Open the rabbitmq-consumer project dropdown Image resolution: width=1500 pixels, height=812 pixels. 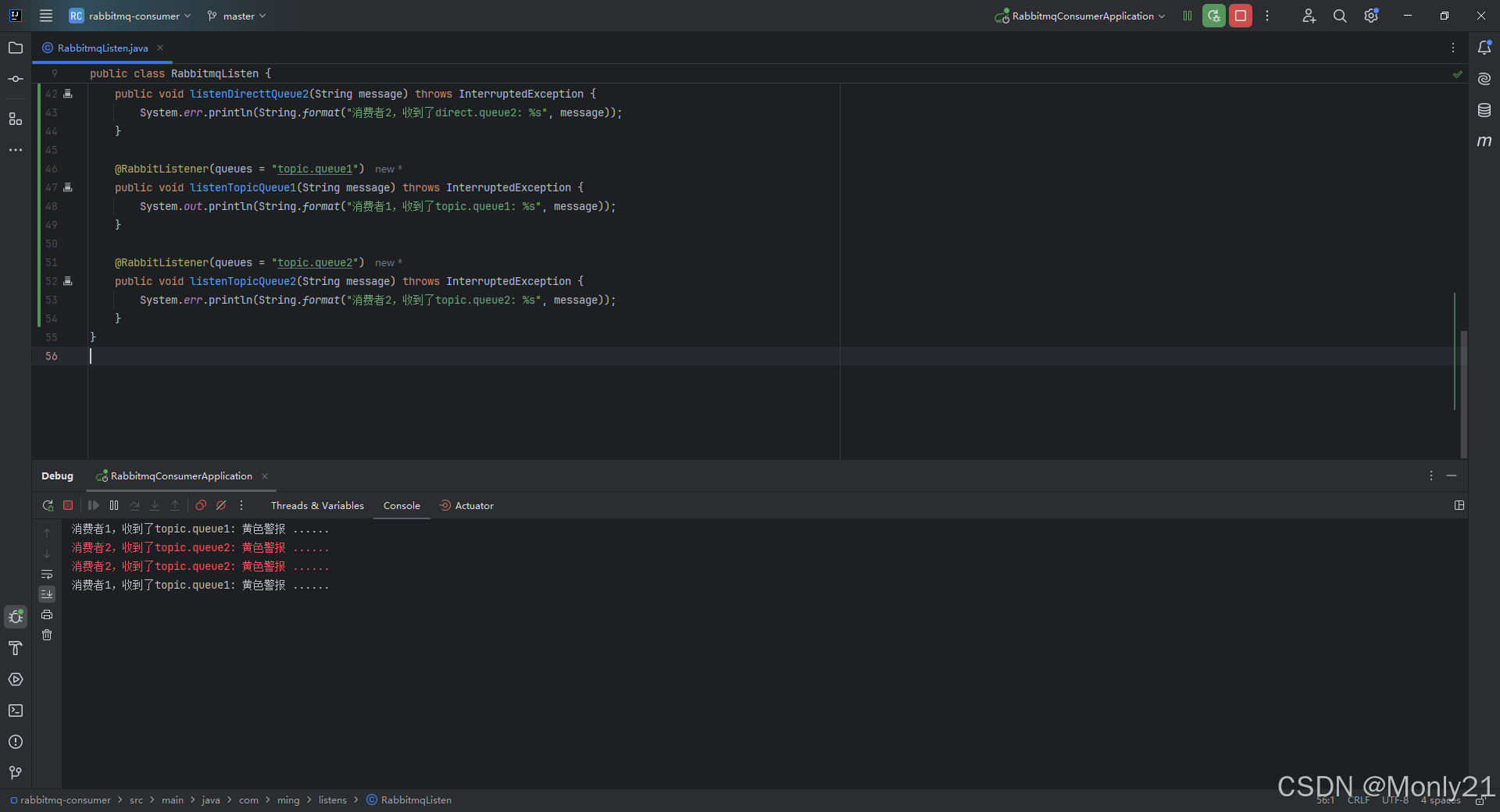pyautogui.click(x=130, y=16)
